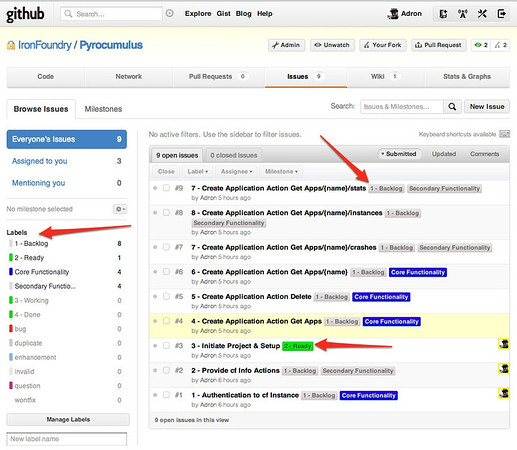Click the green swatch of 2 - Ready label

pos(11,258)
